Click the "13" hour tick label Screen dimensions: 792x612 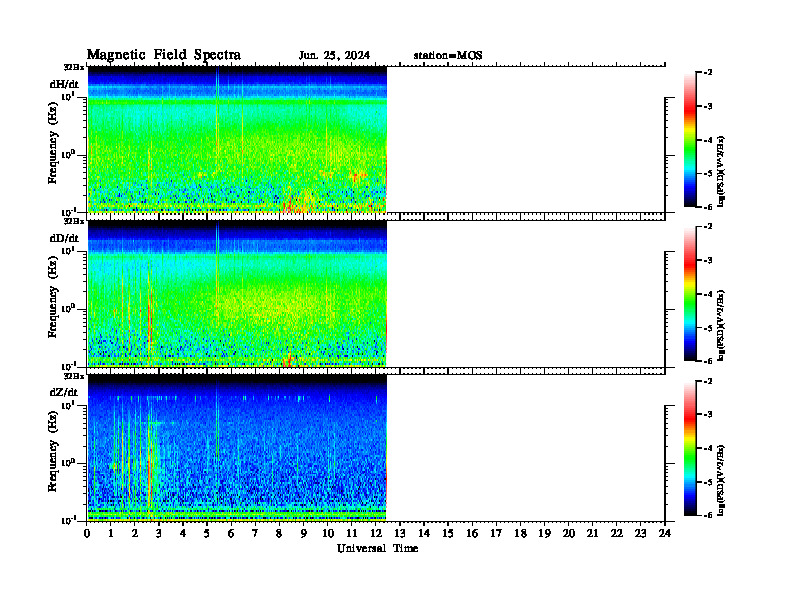tap(400, 534)
